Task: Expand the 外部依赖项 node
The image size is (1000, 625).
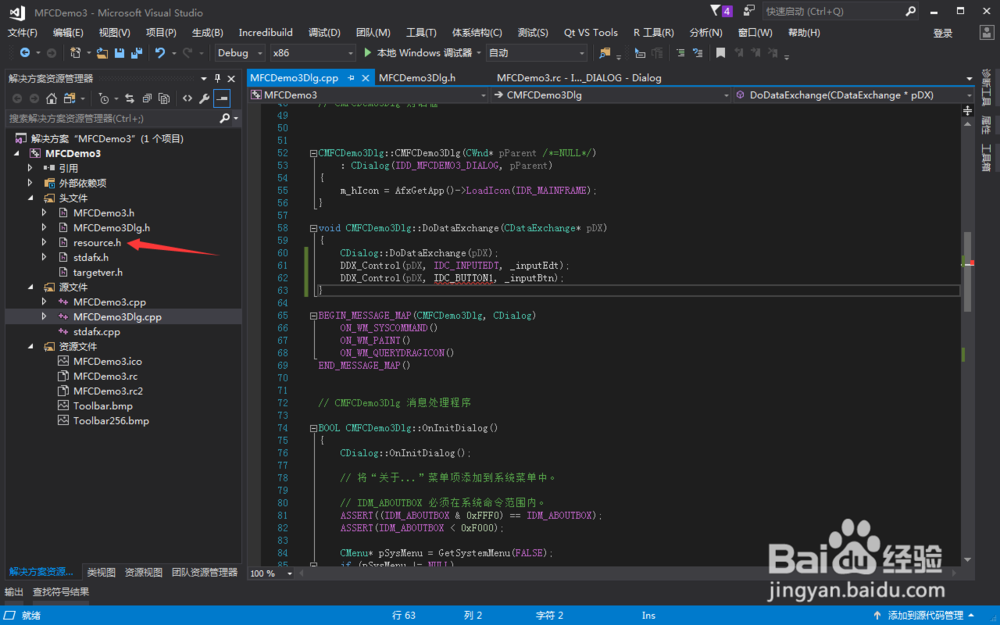Action: 30,183
